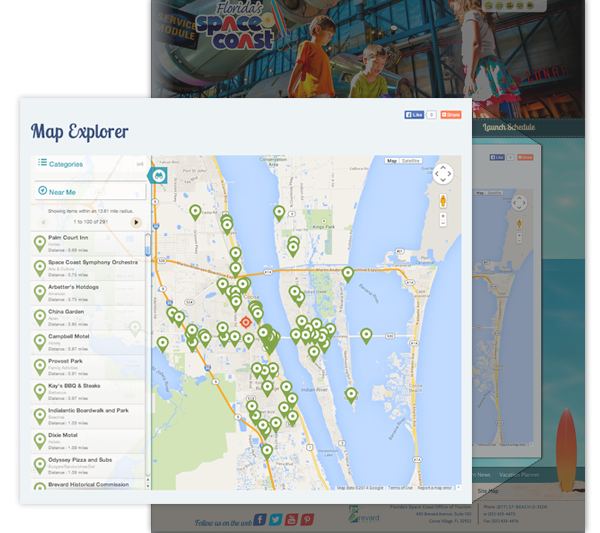Click marker on Martin Andersen Beachline Expressway bridge

coord(347,274)
